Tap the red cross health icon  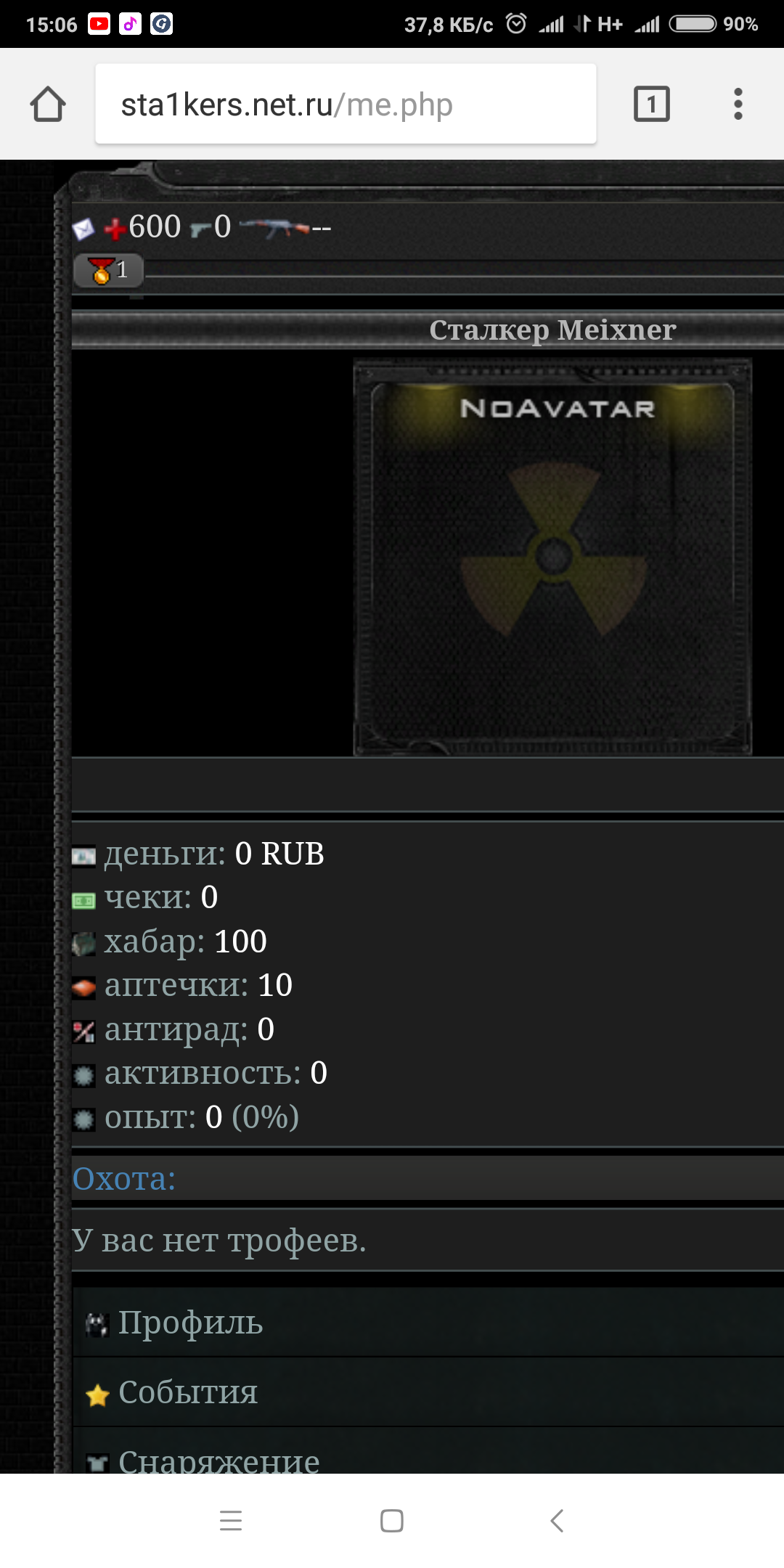tap(115, 229)
